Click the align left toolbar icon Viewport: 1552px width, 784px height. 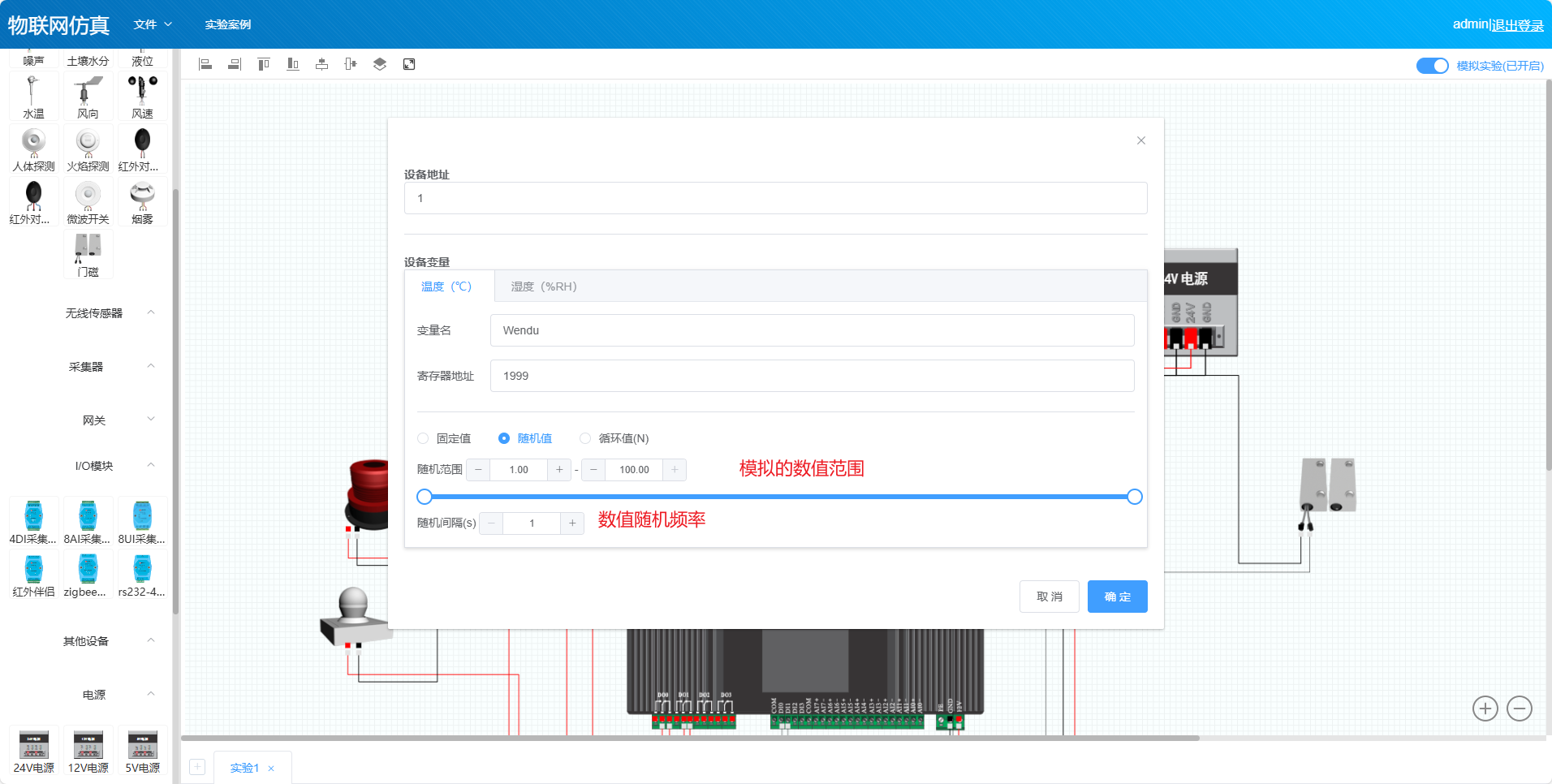[205, 64]
